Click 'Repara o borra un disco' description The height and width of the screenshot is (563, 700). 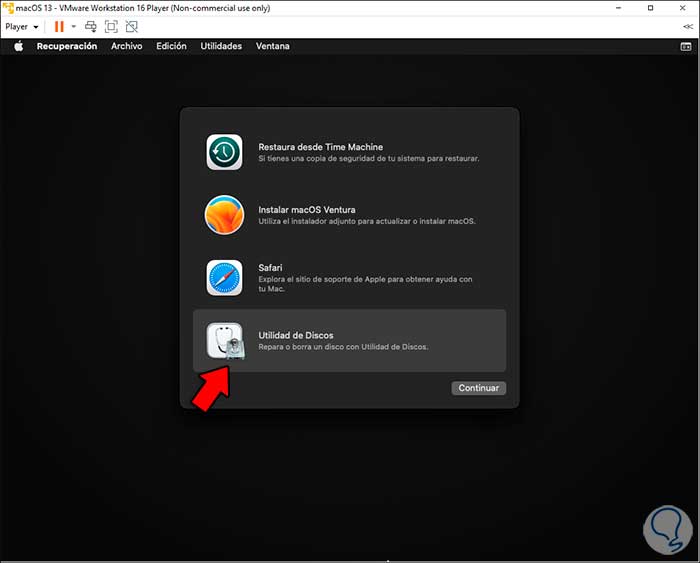coord(343,347)
